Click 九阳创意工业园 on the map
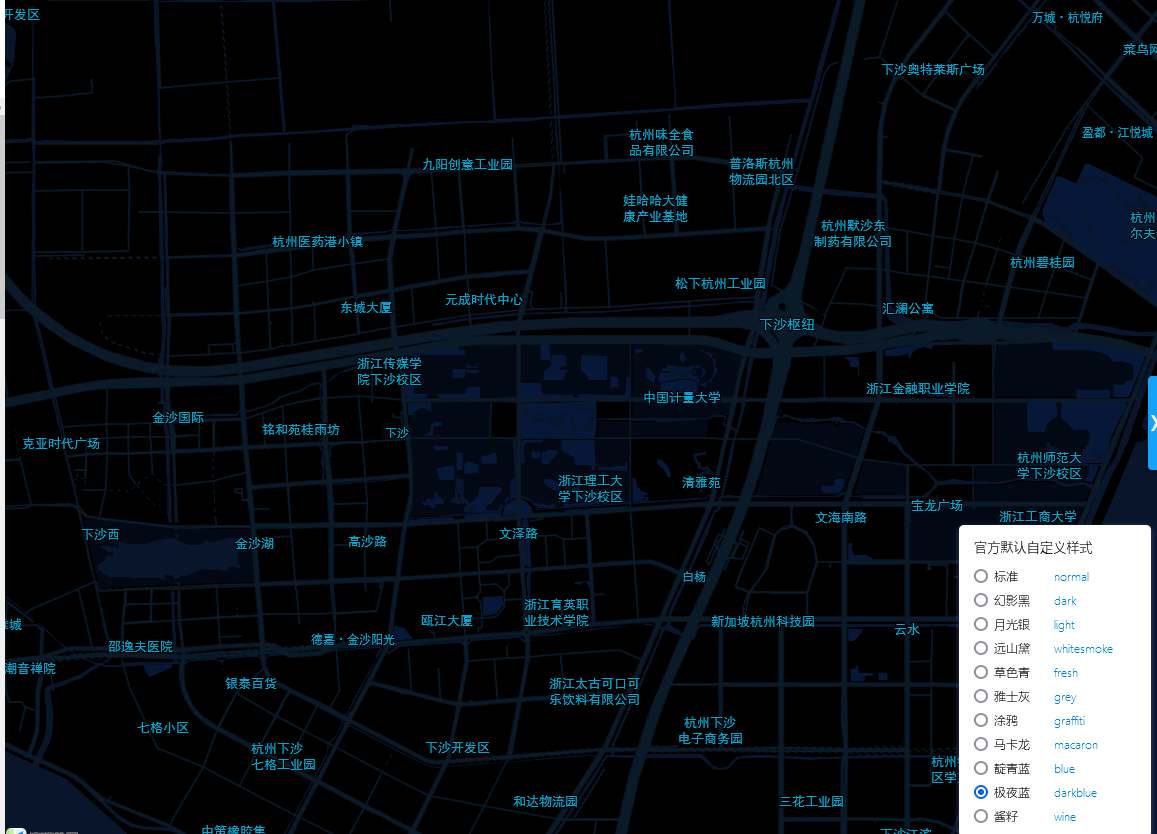 tap(467, 165)
